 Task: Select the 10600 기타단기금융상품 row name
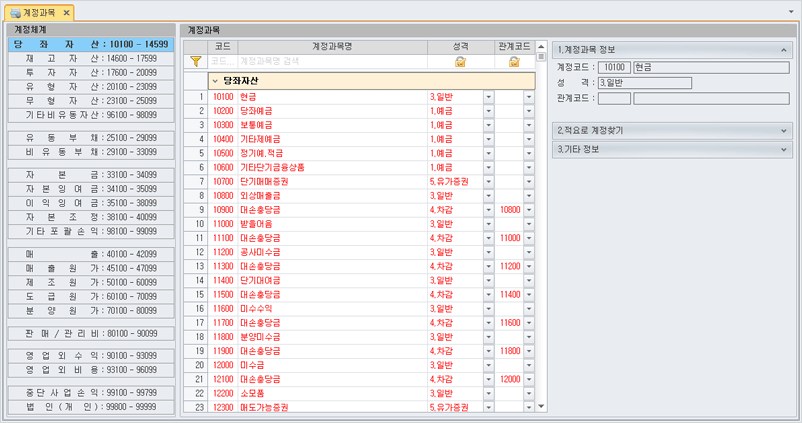point(272,168)
